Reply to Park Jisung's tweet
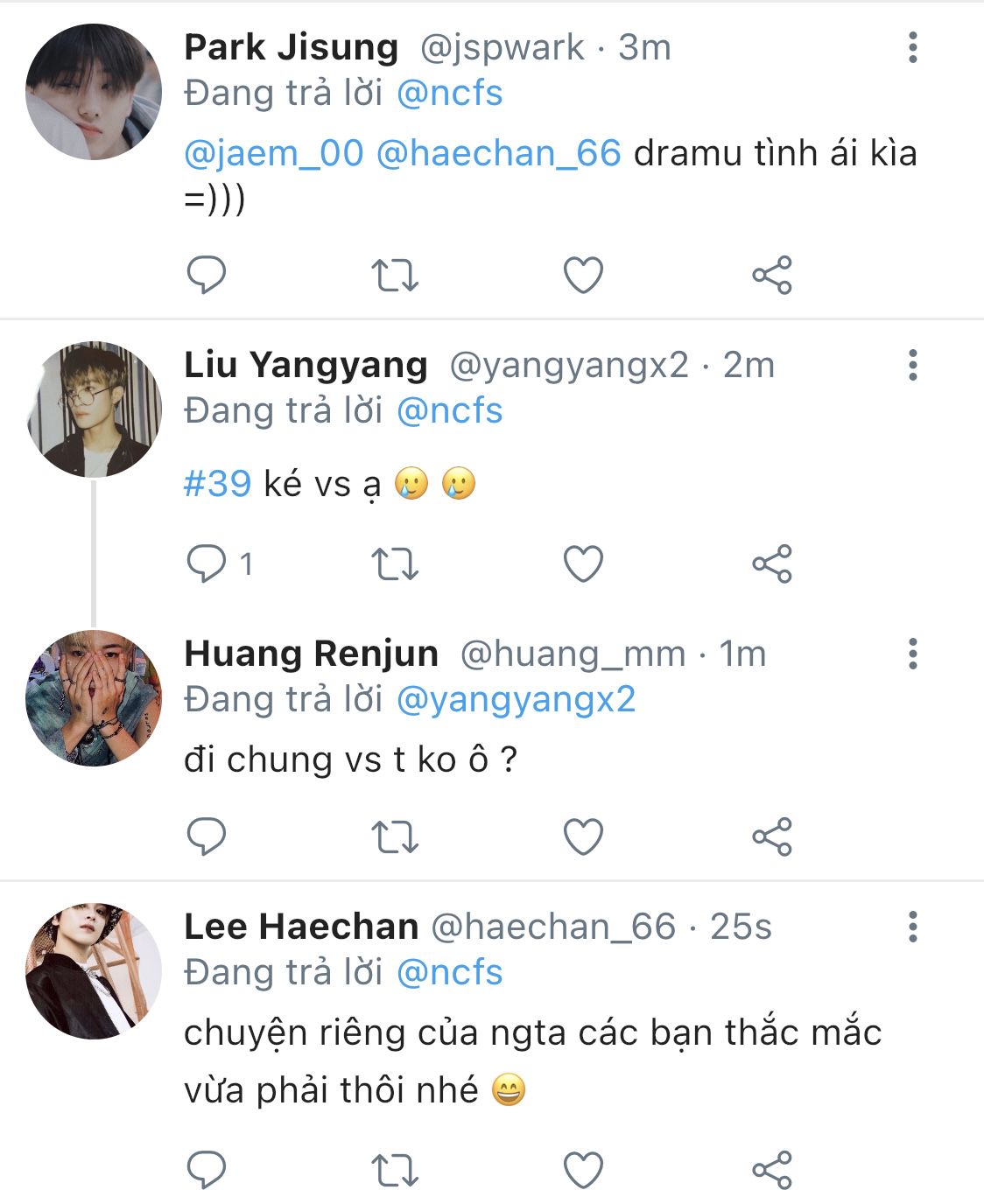The height and width of the screenshot is (1204, 984). coord(207,276)
